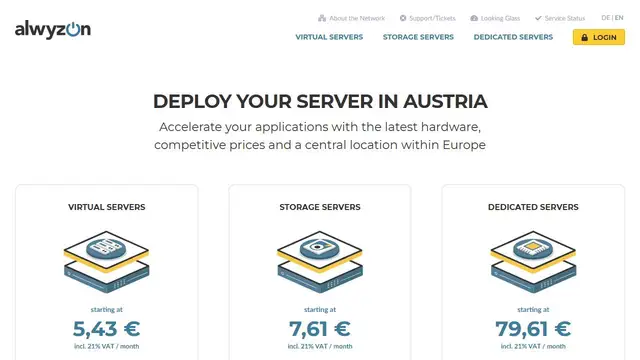Open the Virtual Servers menu item

[x=329, y=37]
